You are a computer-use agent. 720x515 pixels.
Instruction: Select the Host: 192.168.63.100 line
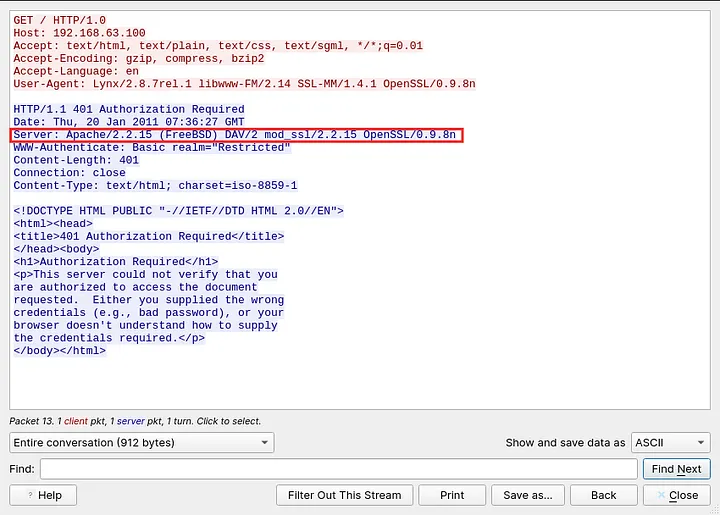pos(79,33)
